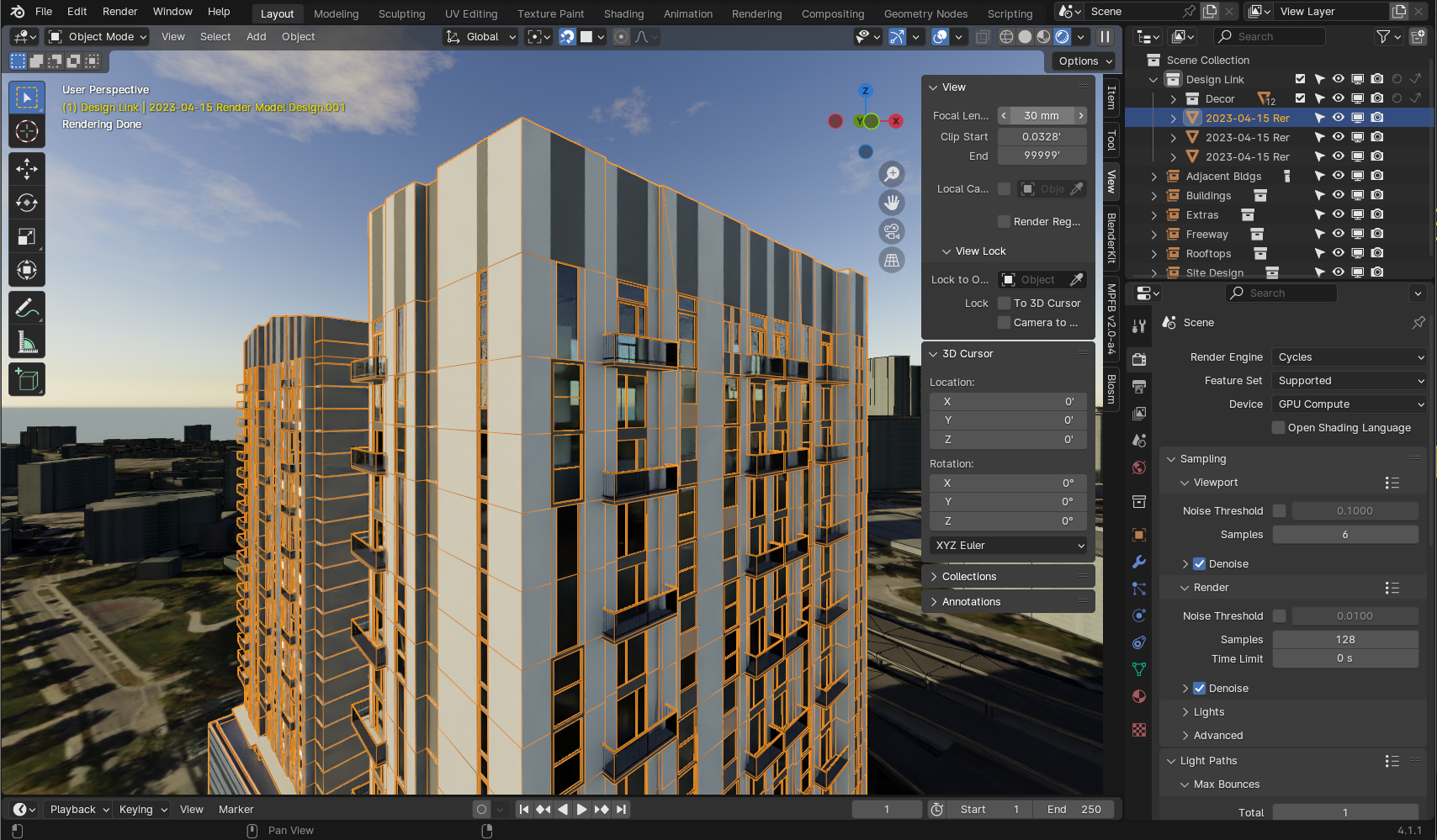The height and width of the screenshot is (840, 1437).
Task: Expand the Lights subpanel
Action: point(1209,712)
